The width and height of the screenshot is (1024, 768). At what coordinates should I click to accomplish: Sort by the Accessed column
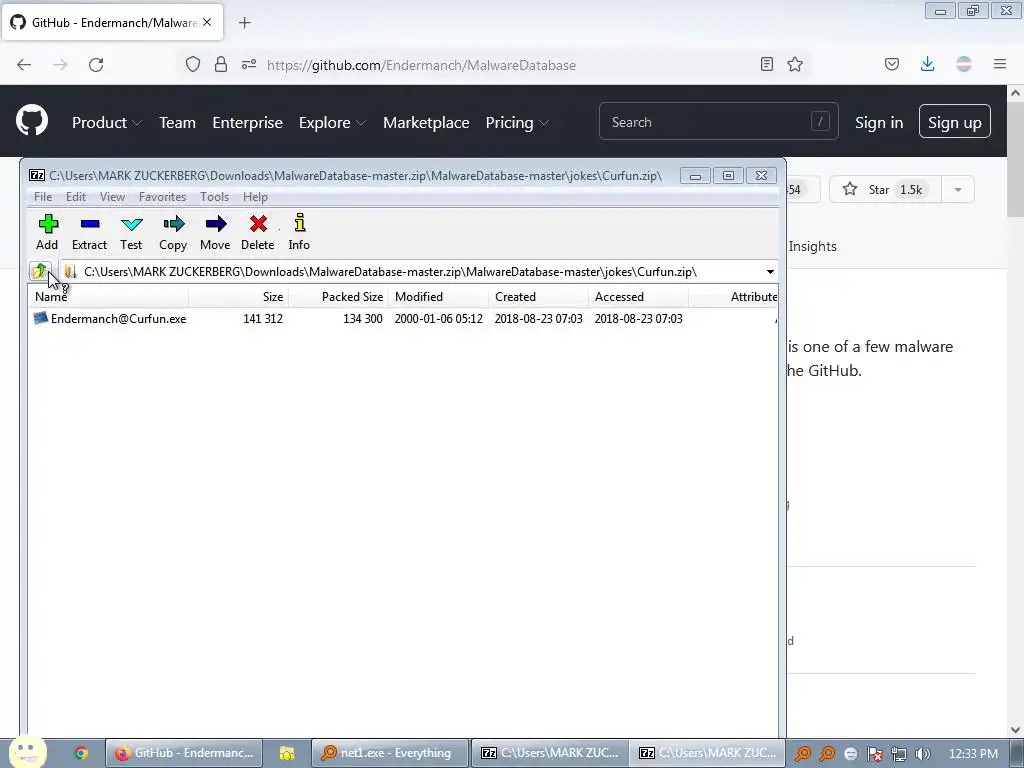point(638,296)
